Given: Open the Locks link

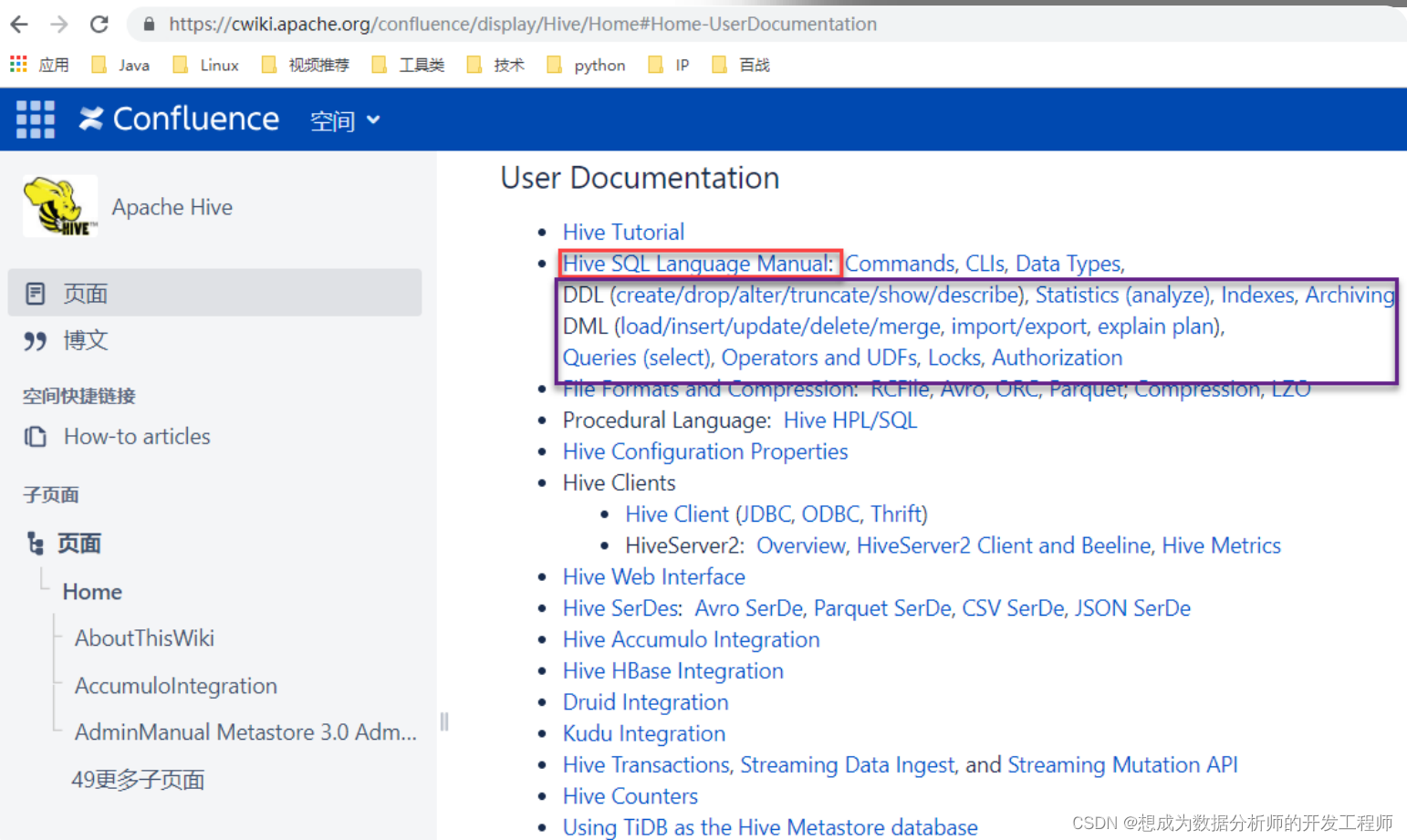Looking at the screenshot, I should [954, 358].
